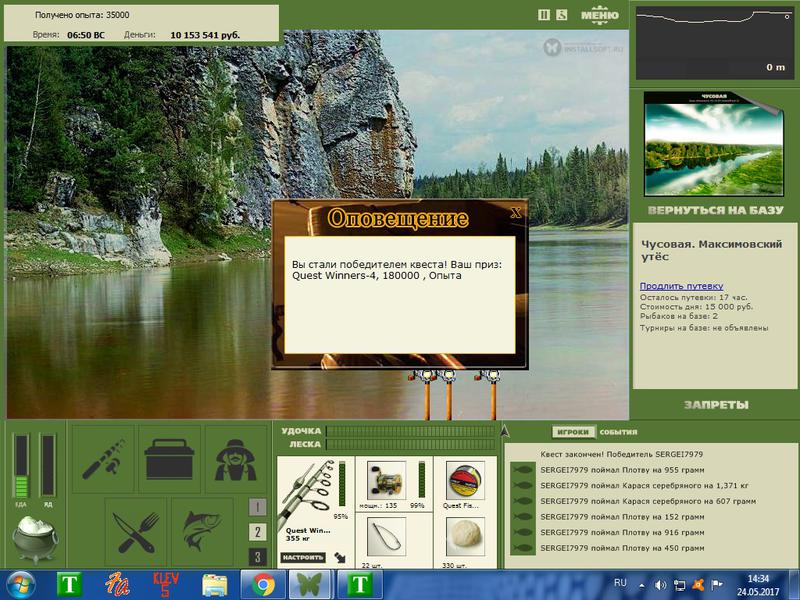Switch to rod slot 1
Image resolution: width=800 pixels, height=600 pixels.
[258, 507]
